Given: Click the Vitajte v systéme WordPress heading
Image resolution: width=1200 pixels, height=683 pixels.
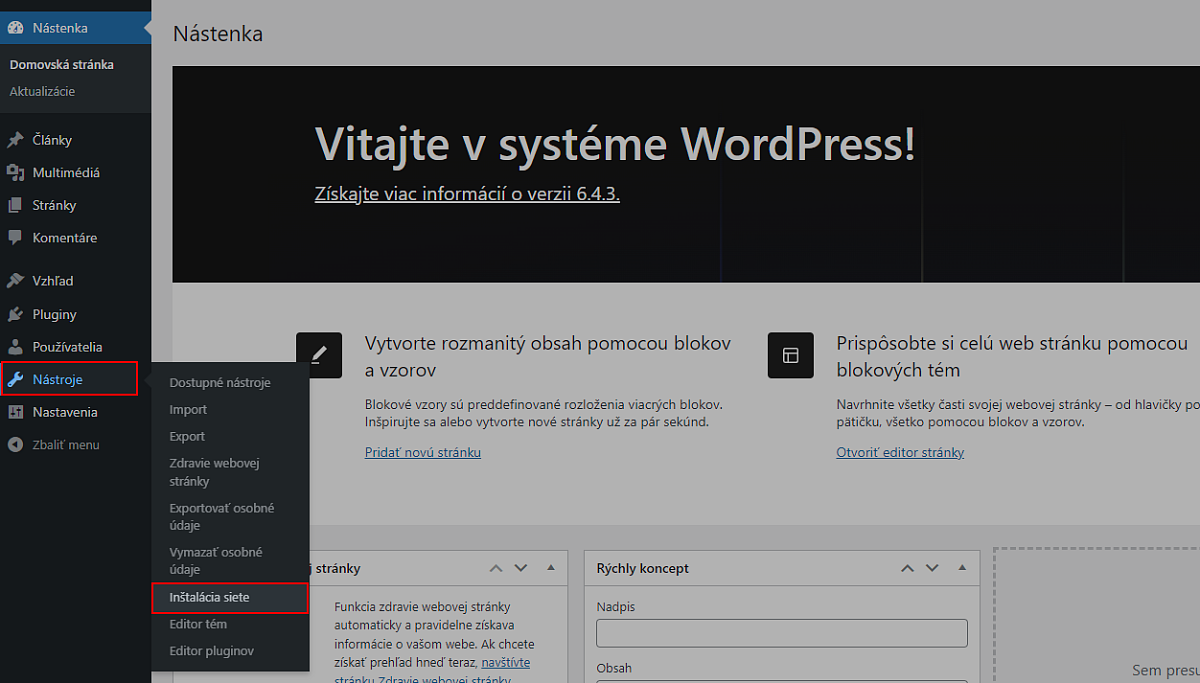Looking at the screenshot, I should click(615, 144).
